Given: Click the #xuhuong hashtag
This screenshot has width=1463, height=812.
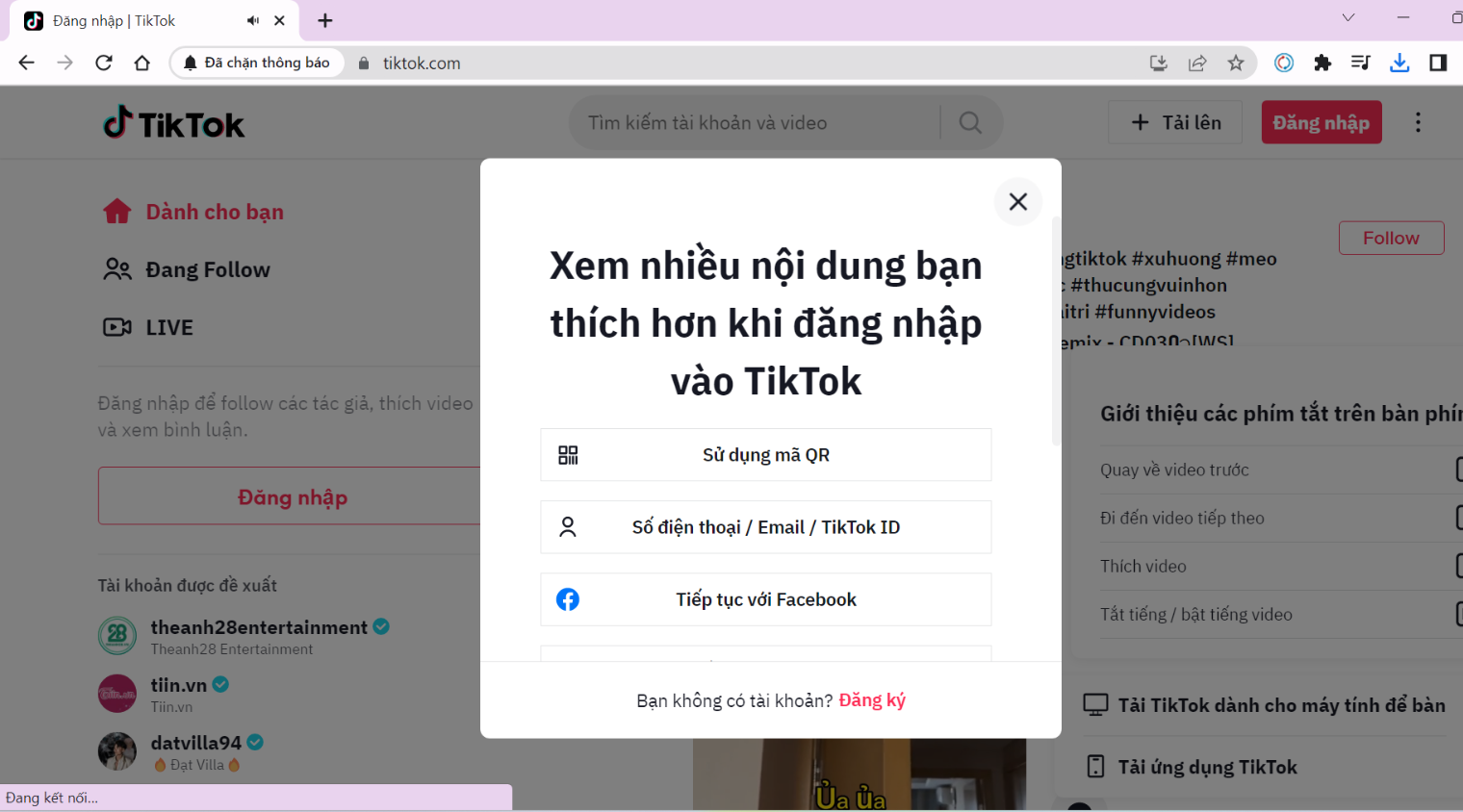Looking at the screenshot, I should (1175, 259).
